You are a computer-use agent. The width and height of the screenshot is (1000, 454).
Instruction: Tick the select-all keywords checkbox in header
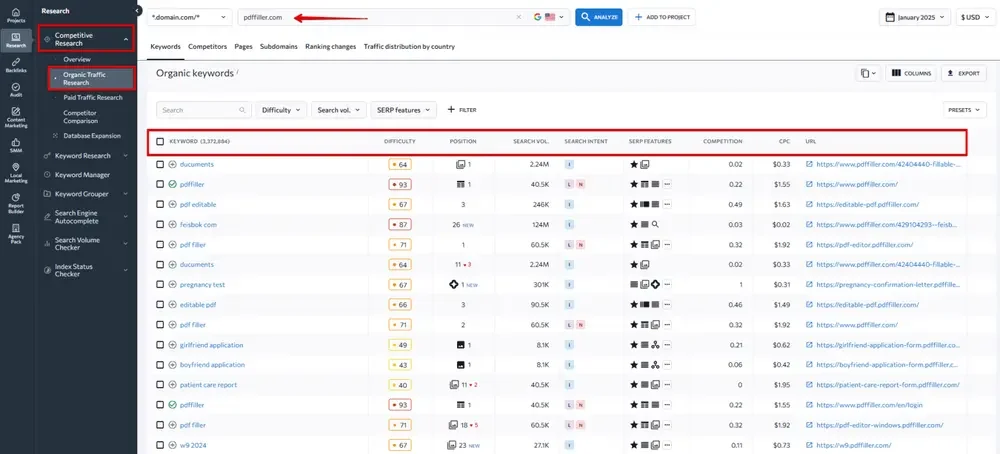click(160, 142)
